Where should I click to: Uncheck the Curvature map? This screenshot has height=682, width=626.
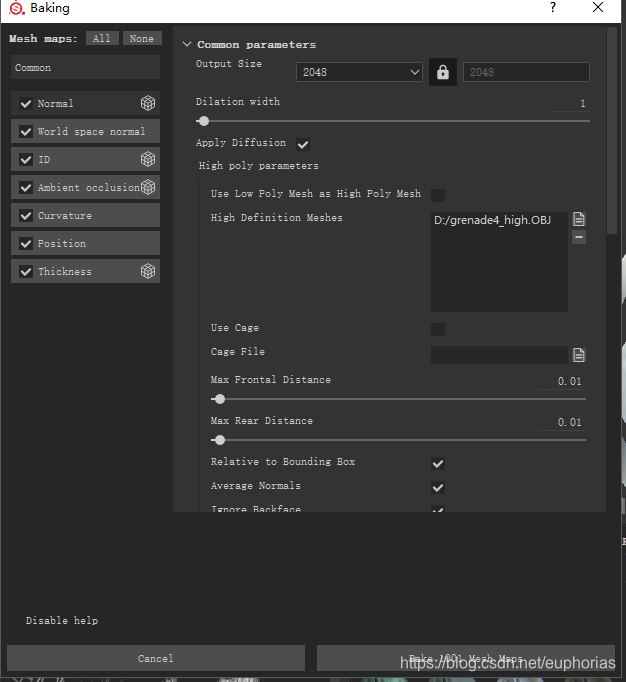pos(26,215)
